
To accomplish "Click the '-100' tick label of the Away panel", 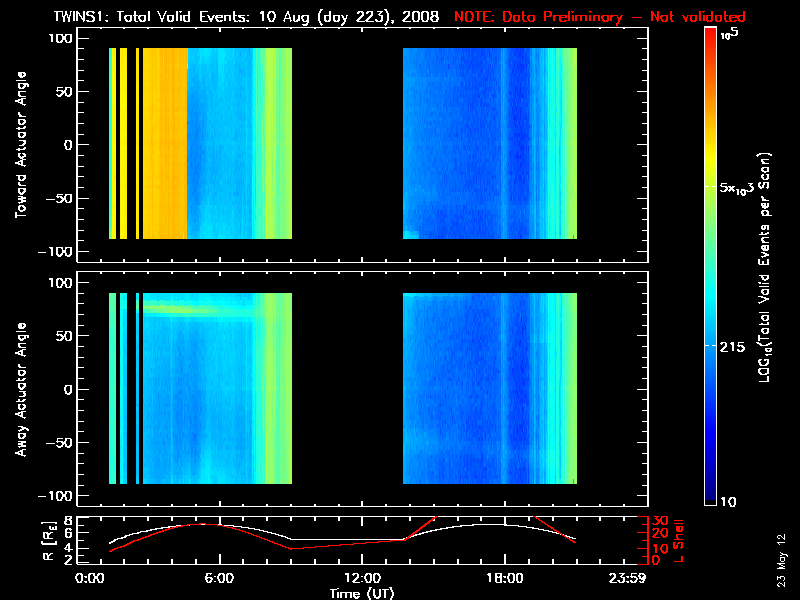I will [56, 496].
